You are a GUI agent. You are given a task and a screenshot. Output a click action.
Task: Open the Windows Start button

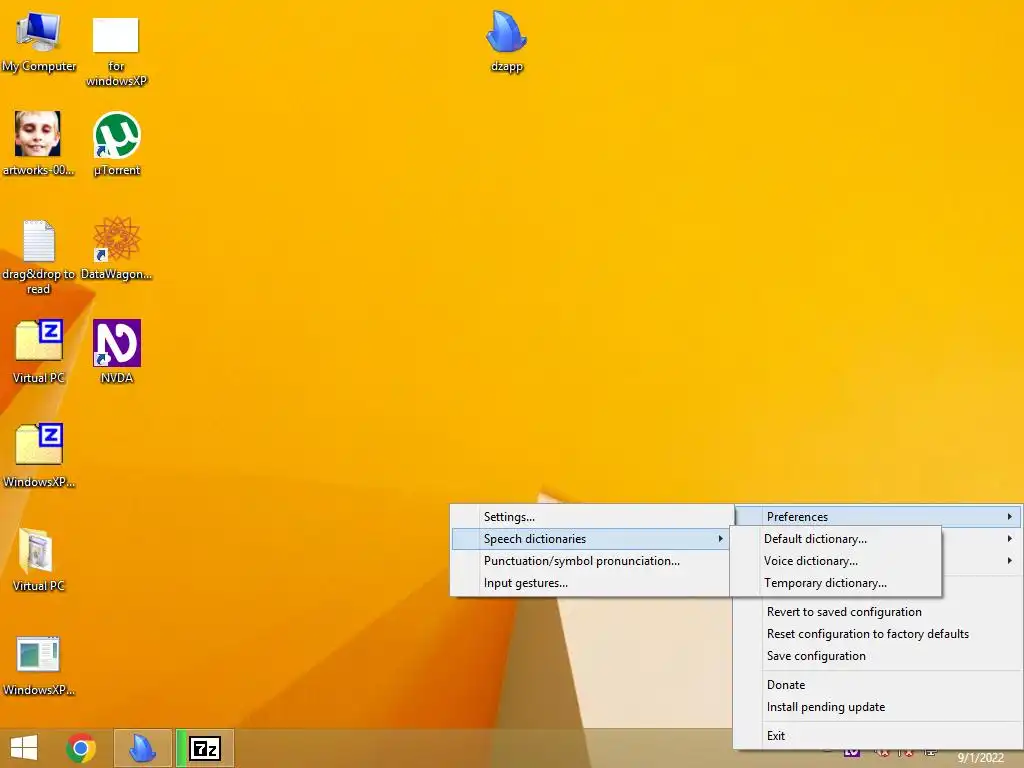click(24, 748)
